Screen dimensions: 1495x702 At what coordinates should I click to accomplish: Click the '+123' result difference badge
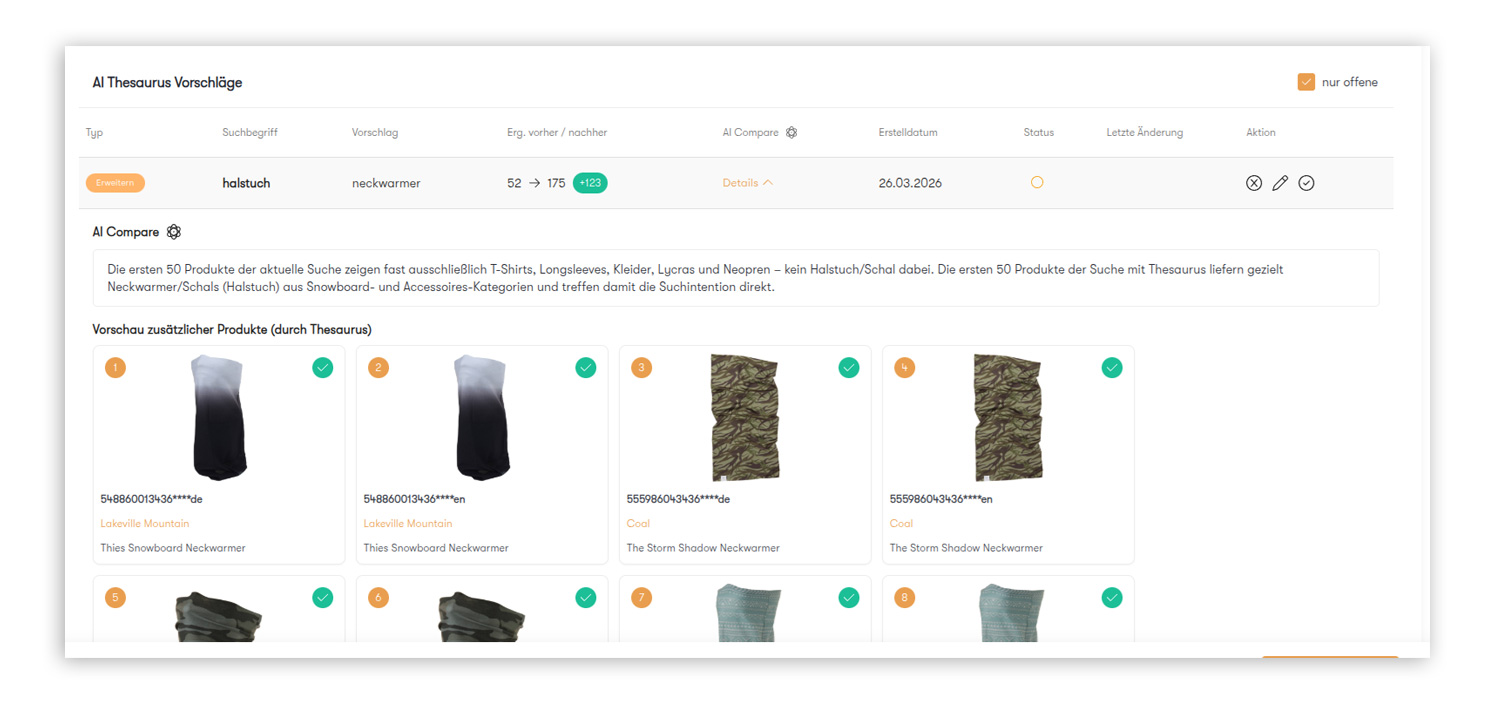click(590, 183)
